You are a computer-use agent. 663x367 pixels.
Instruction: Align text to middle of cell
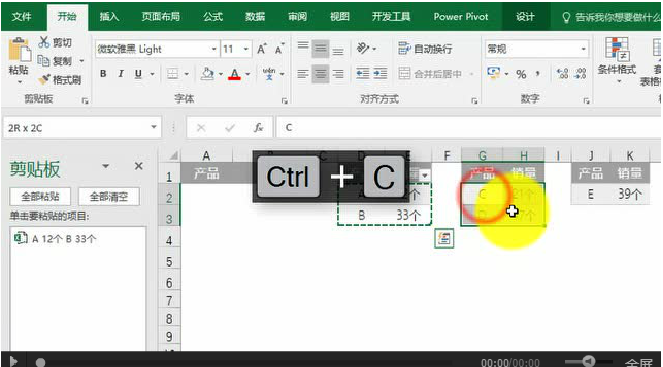pyautogui.click(x=321, y=49)
